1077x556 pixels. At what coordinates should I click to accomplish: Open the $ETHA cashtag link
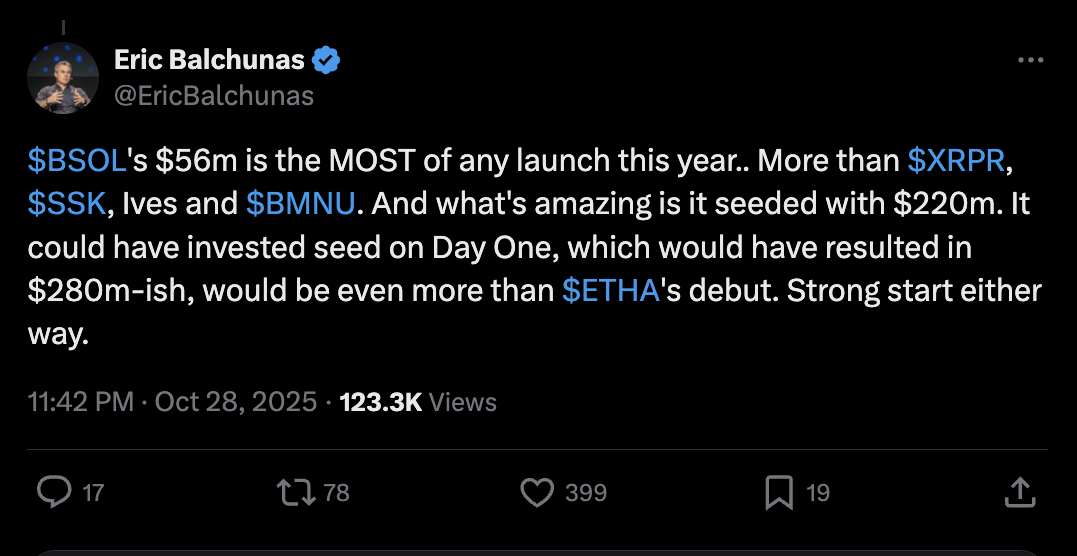(609, 290)
